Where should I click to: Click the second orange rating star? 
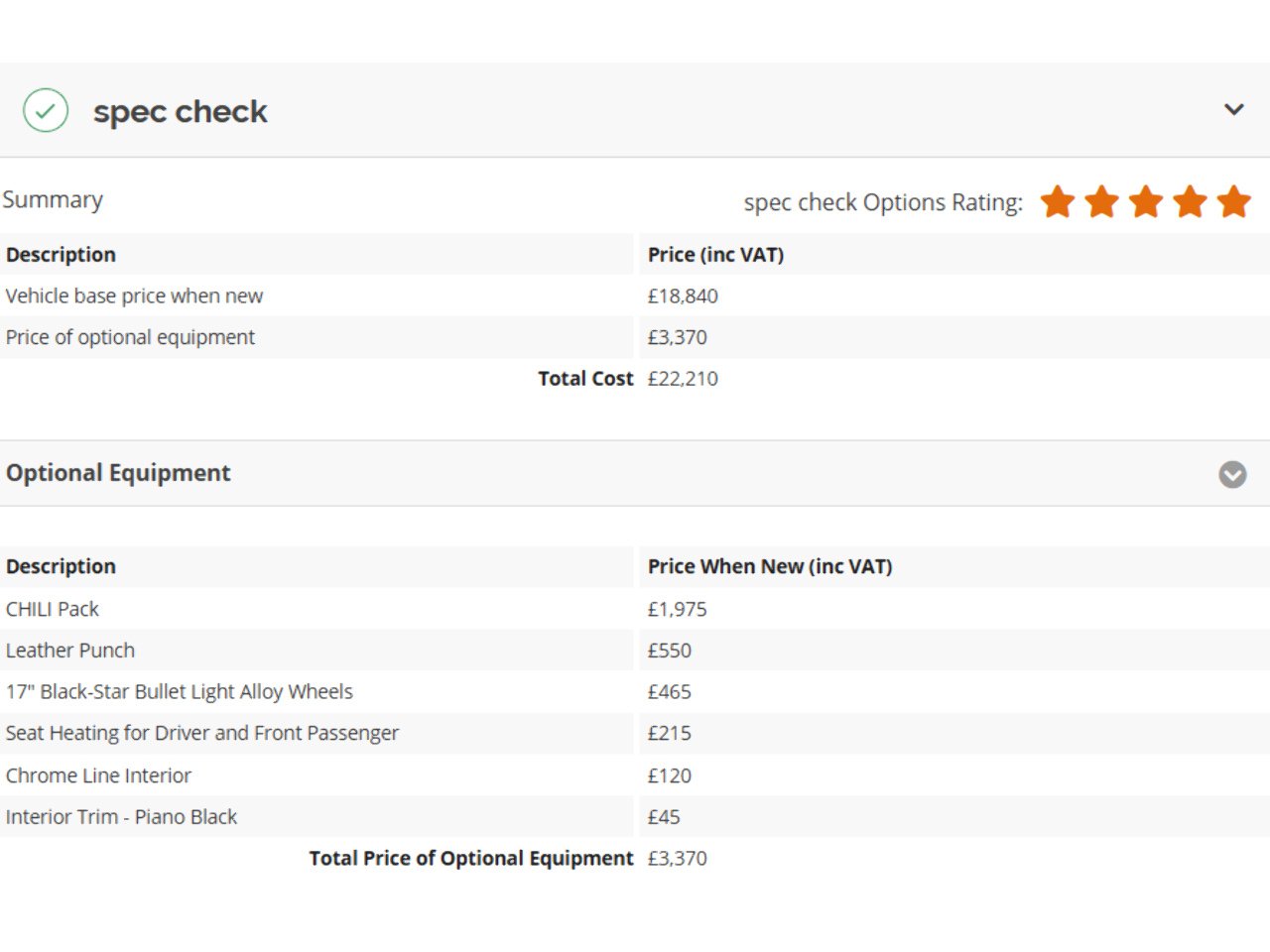tap(1101, 201)
